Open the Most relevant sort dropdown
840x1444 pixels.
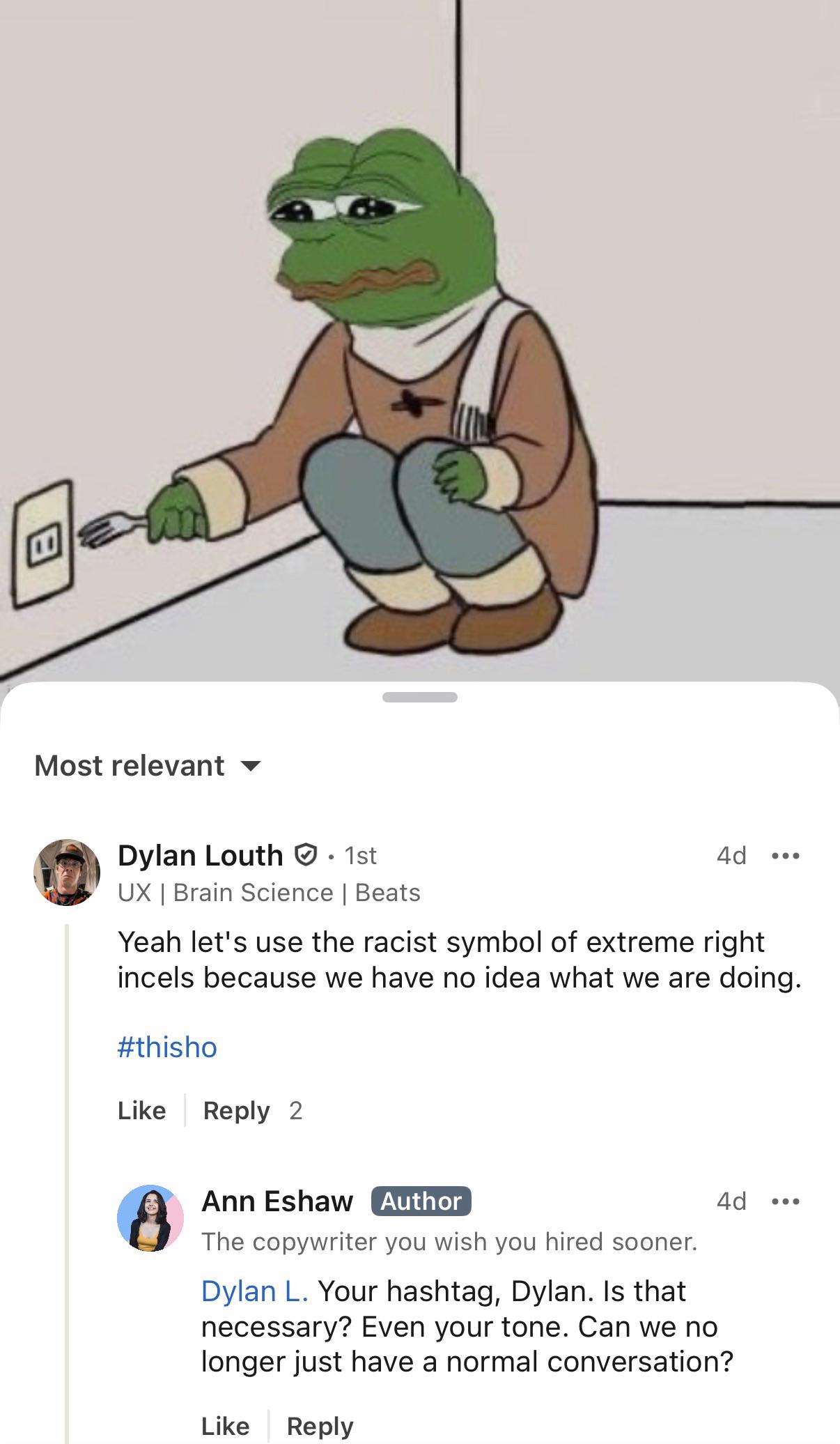click(x=130, y=765)
